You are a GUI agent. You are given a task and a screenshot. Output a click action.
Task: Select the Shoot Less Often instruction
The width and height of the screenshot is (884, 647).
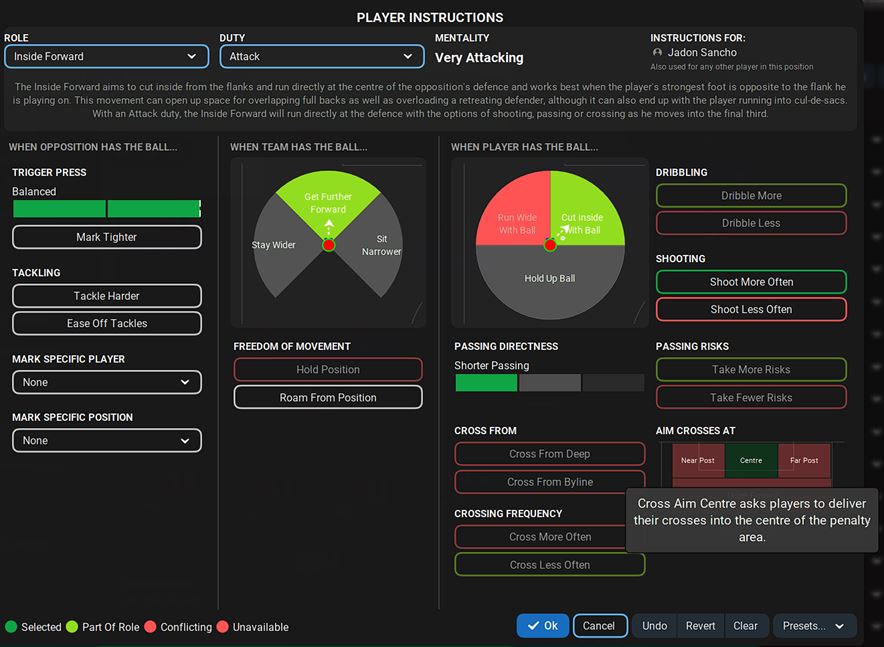tap(752, 309)
